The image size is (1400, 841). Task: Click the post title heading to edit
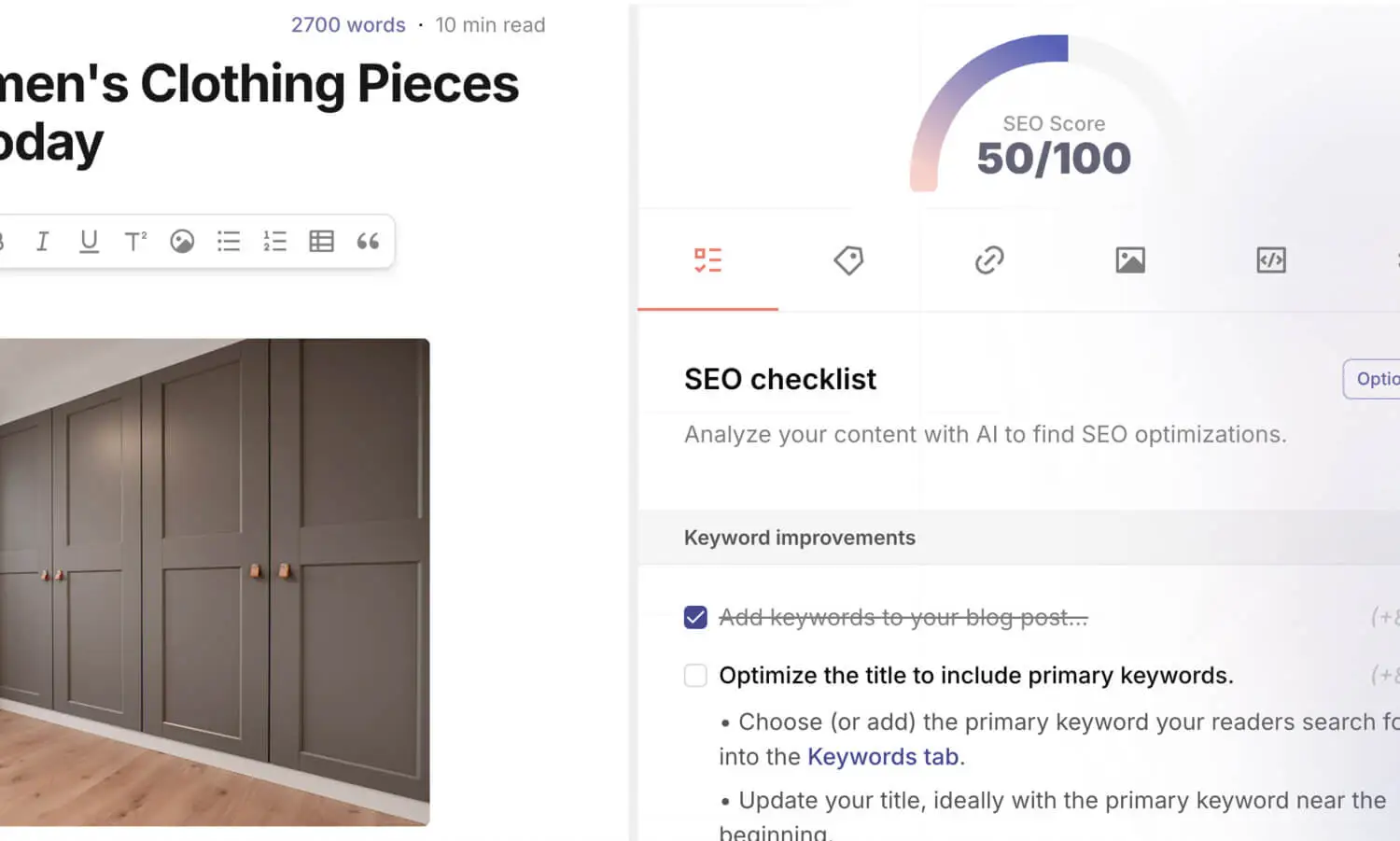coord(259,113)
